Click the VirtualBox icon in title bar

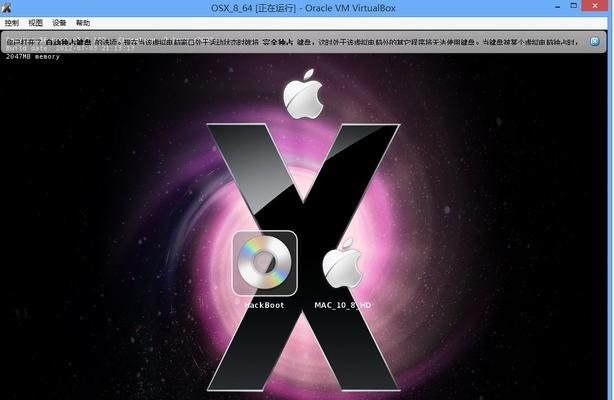coord(7,7)
